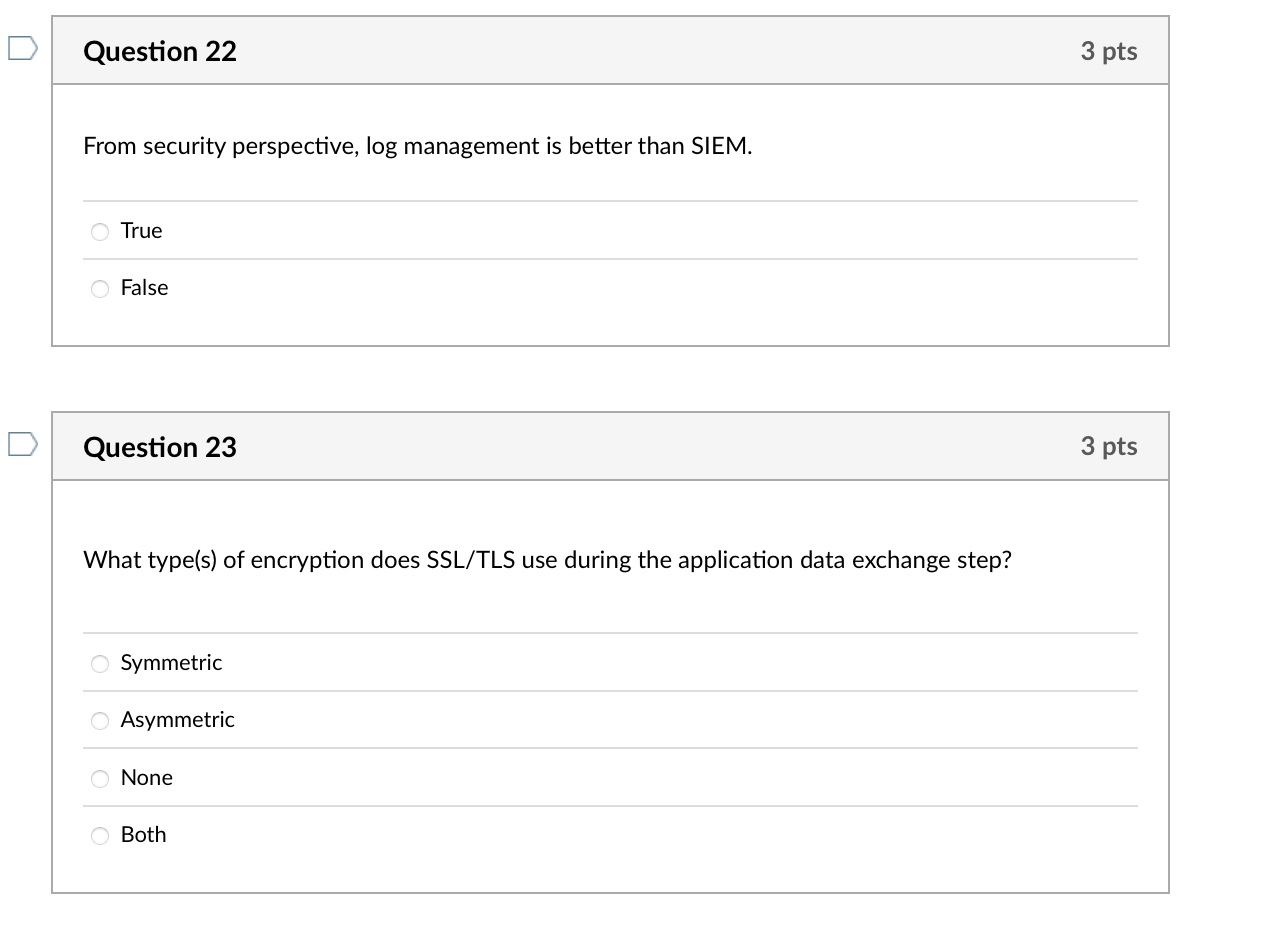The image size is (1272, 937).
Task: Click the Question 22 statement about SIEM
Action: pos(416,146)
